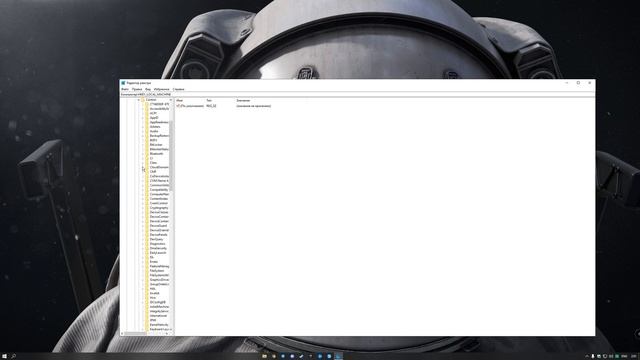Viewport: 640px width, 360px height.
Task: Click the CI folder icon
Action: click(147, 158)
